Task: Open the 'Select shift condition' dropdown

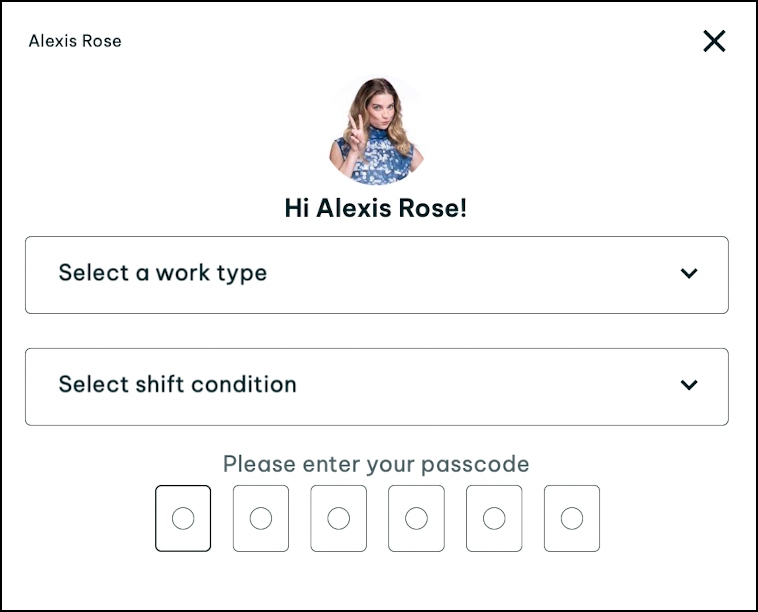Action: (376, 386)
